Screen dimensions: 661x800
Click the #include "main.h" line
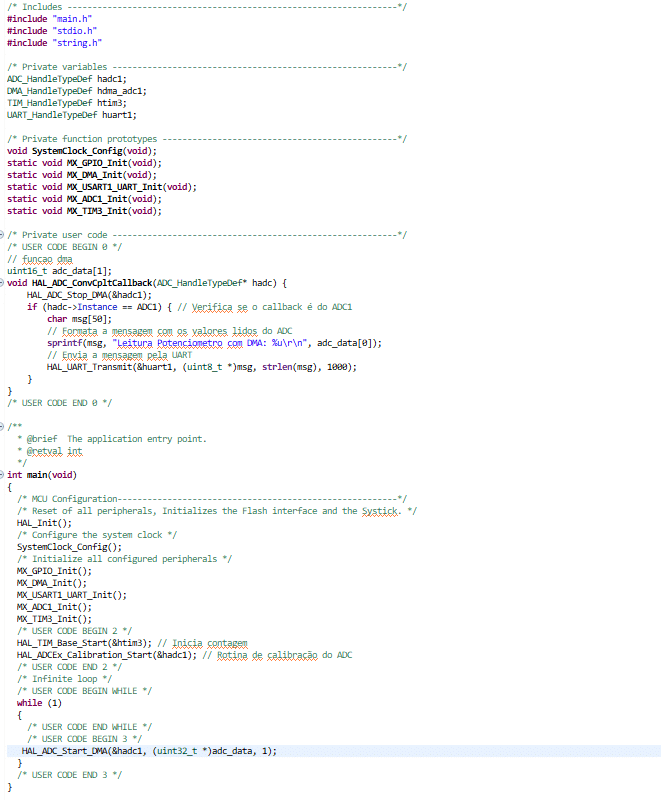pos(54,19)
